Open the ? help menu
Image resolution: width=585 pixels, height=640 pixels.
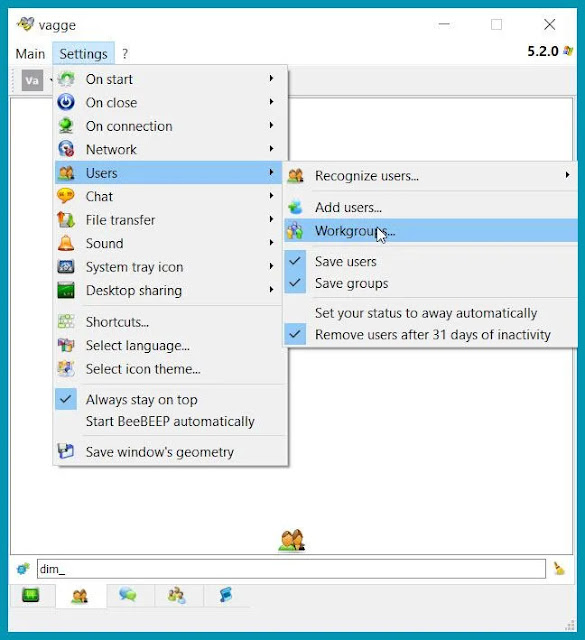125,53
